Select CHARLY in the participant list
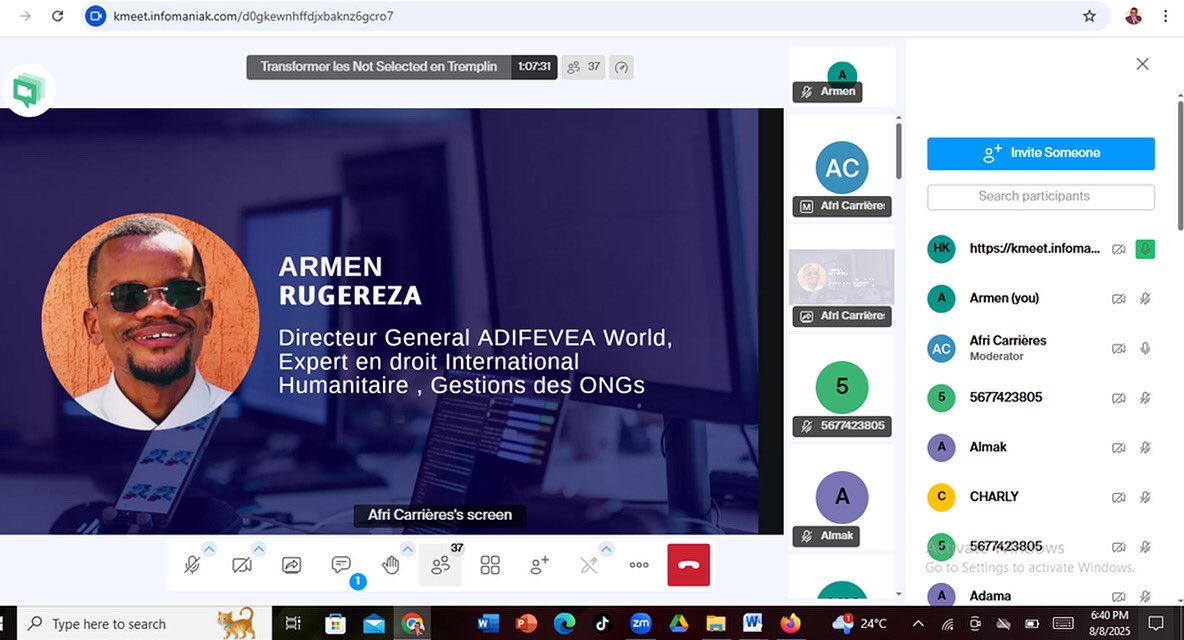 (1041, 497)
